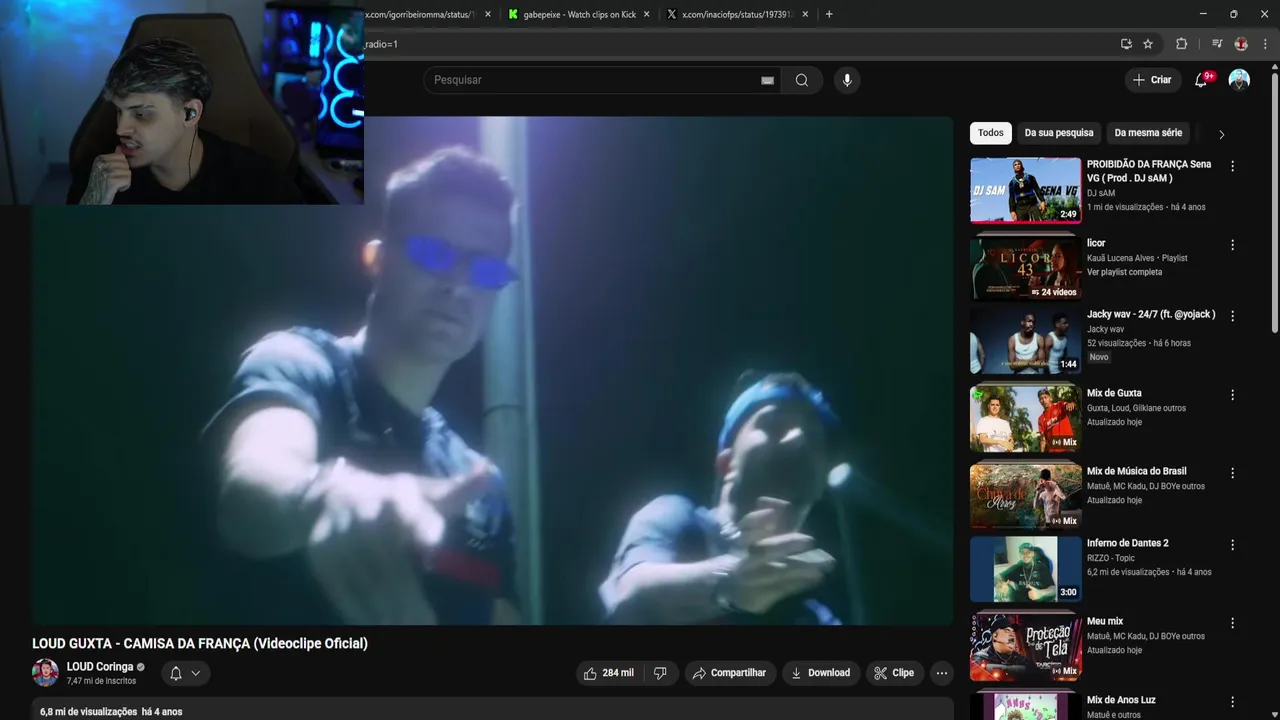Click 'Ver playlist completa' link

coord(1124,272)
